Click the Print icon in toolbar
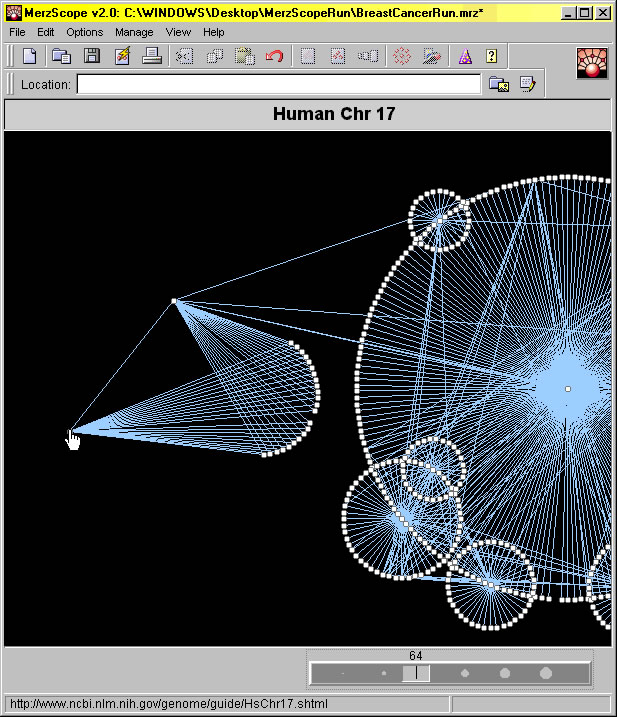Viewport: 617px width, 717px height. 152,56
